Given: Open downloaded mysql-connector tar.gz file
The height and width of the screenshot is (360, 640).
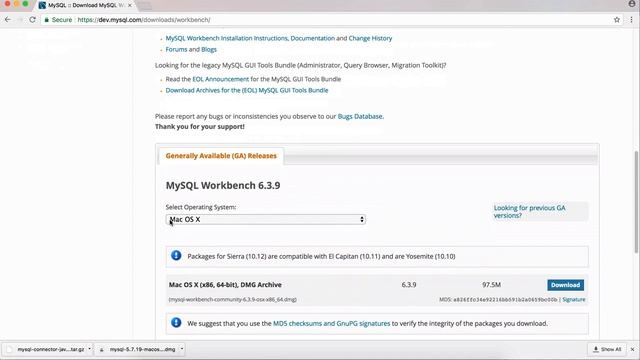Looking at the screenshot, I should click(x=47, y=349).
